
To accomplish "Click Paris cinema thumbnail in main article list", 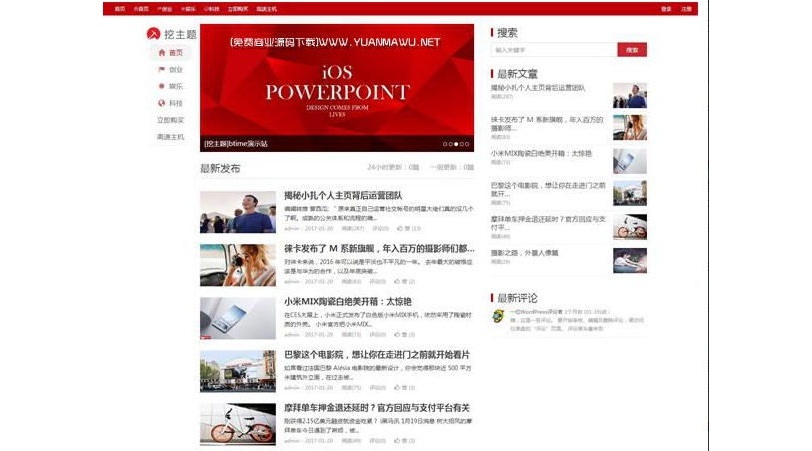I will point(238,371).
